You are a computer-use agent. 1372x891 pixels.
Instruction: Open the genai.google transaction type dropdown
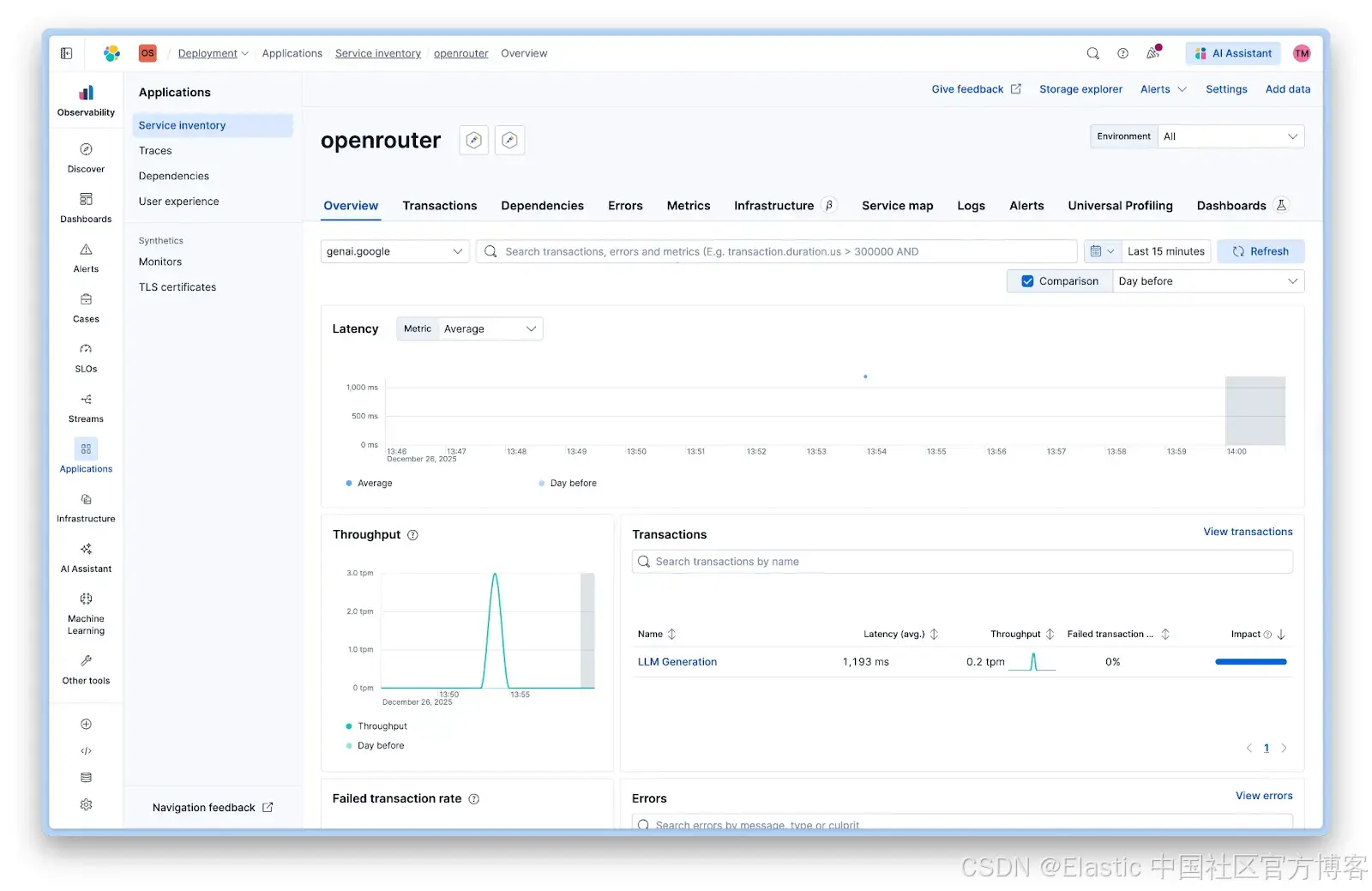tap(394, 251)
